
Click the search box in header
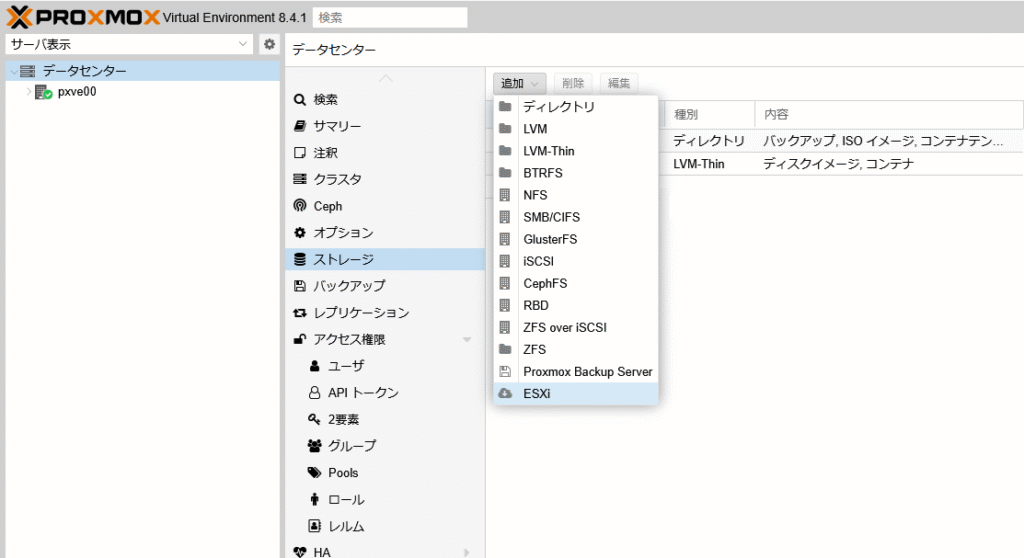pyautogui.click(x=390, y=18)
